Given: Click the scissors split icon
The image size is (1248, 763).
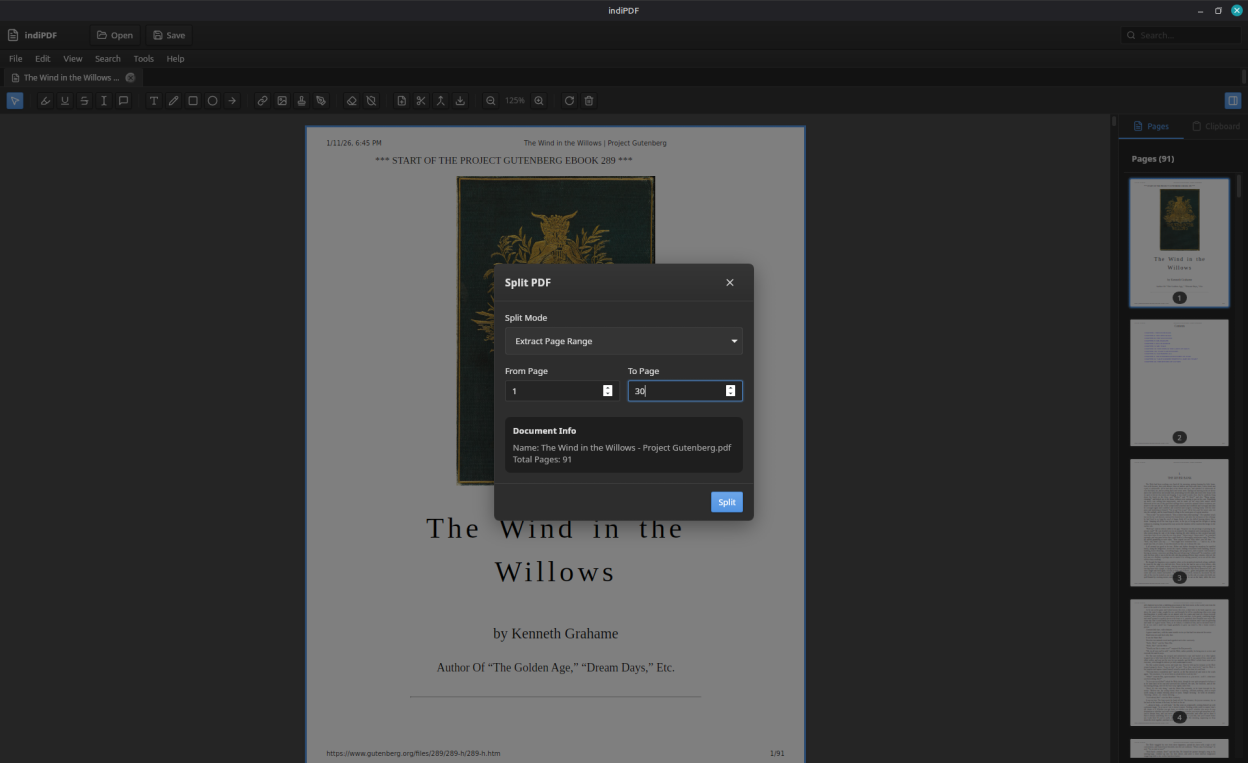Looking at the screenshot, I should (421, 101).
